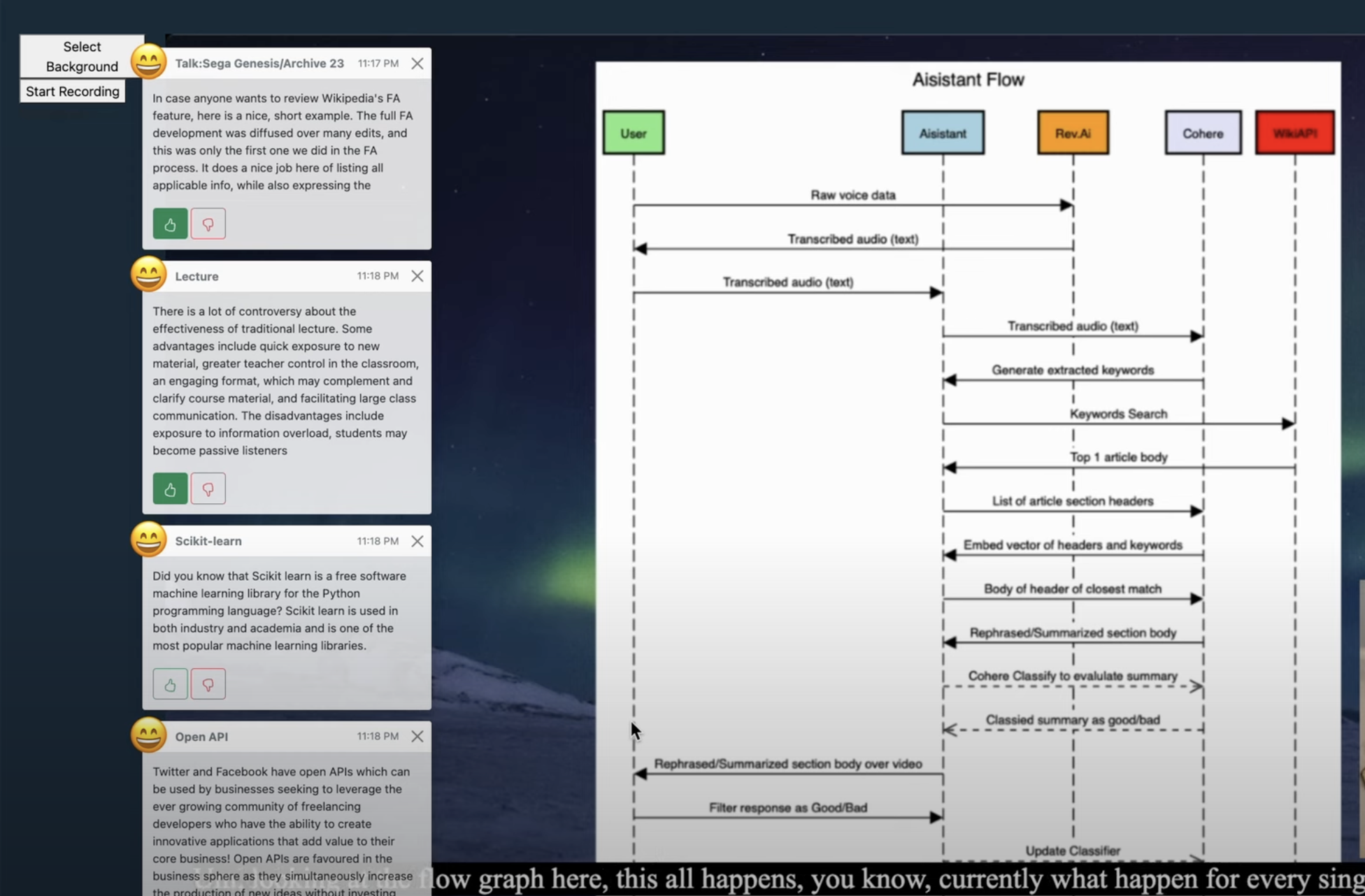Image resolution: width=1365 pixels, height=896 pixels.
Task: Click the Open API card title
Action: coord(201,737)
